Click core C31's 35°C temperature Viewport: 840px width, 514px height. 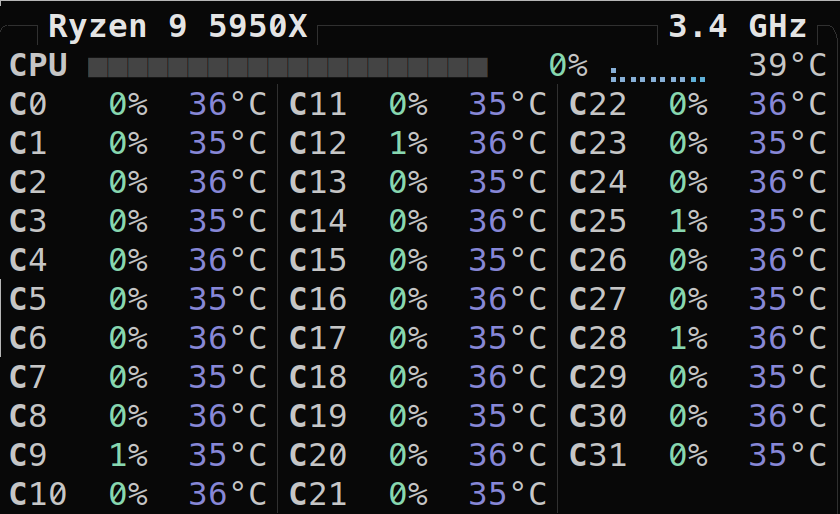(x=787, y=456)
